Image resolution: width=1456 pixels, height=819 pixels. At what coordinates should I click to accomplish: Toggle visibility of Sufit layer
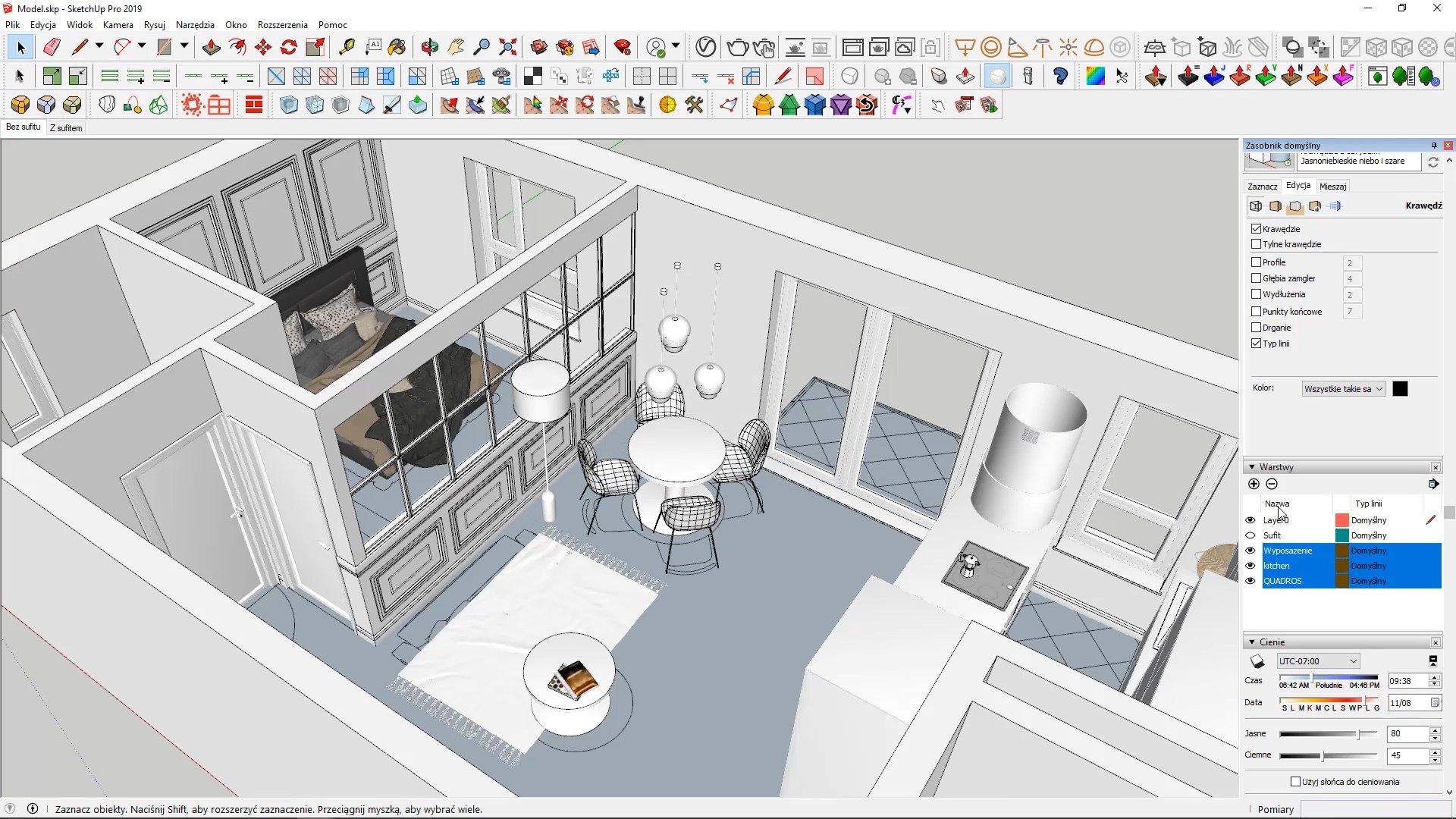coord(1250,535)
